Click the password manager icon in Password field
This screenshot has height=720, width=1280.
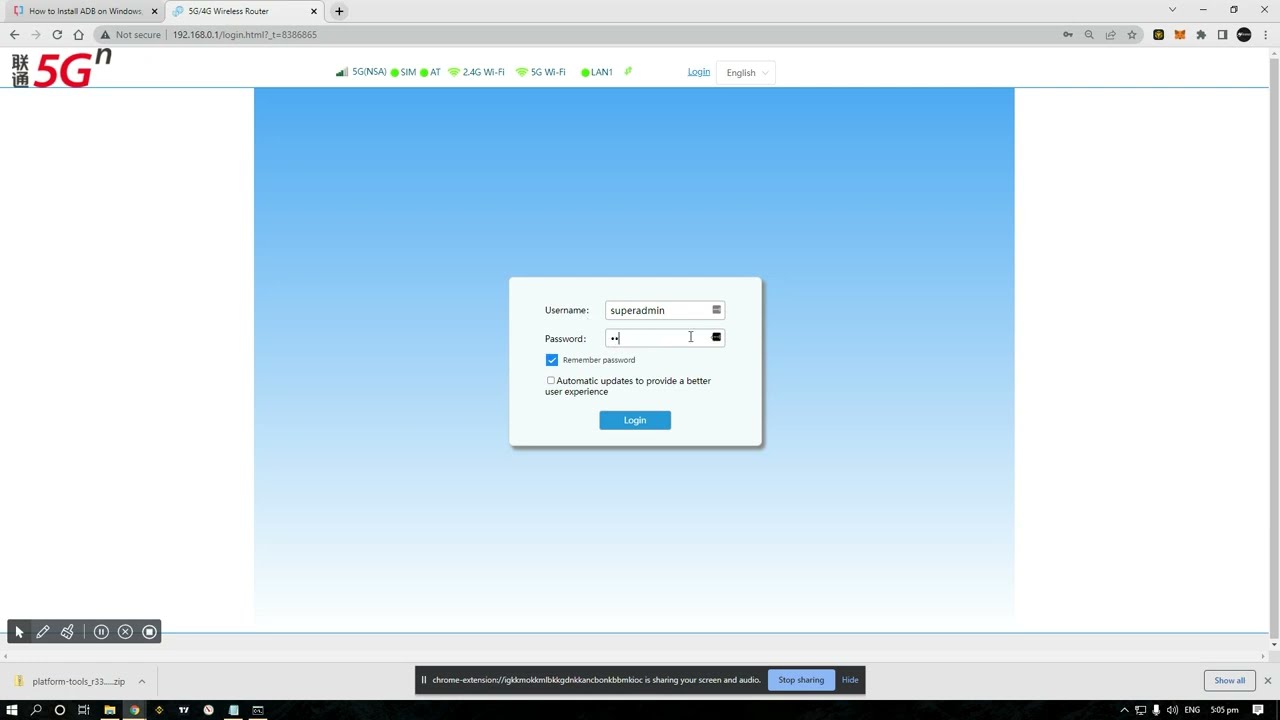pos(716,338)
